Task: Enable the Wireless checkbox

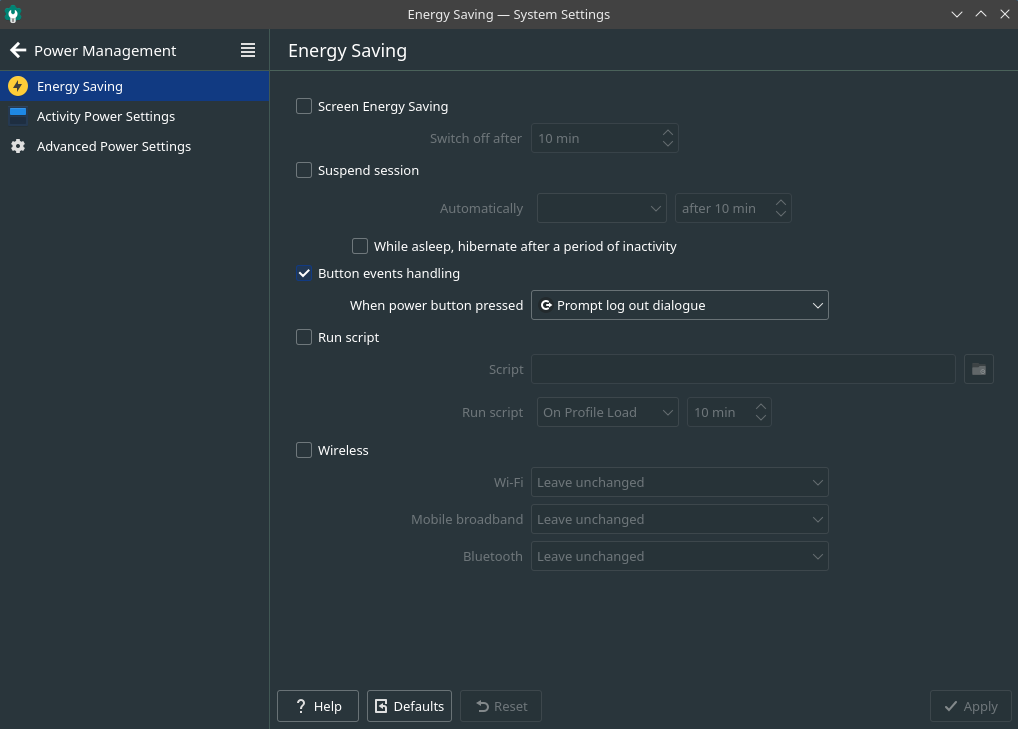Action: 304,450
